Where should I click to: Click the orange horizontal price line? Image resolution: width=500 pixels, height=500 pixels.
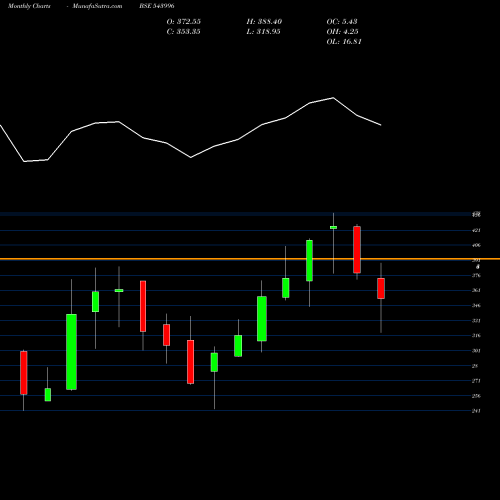click(250, 259)
